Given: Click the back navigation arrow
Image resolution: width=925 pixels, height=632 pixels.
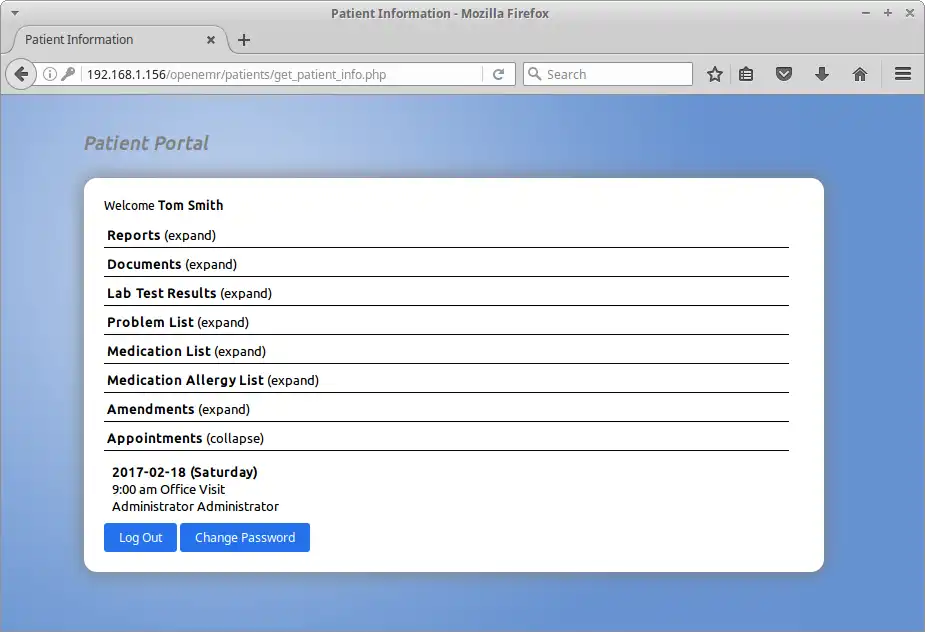Looking at the screenshot, I should click(x=20, y=73).
